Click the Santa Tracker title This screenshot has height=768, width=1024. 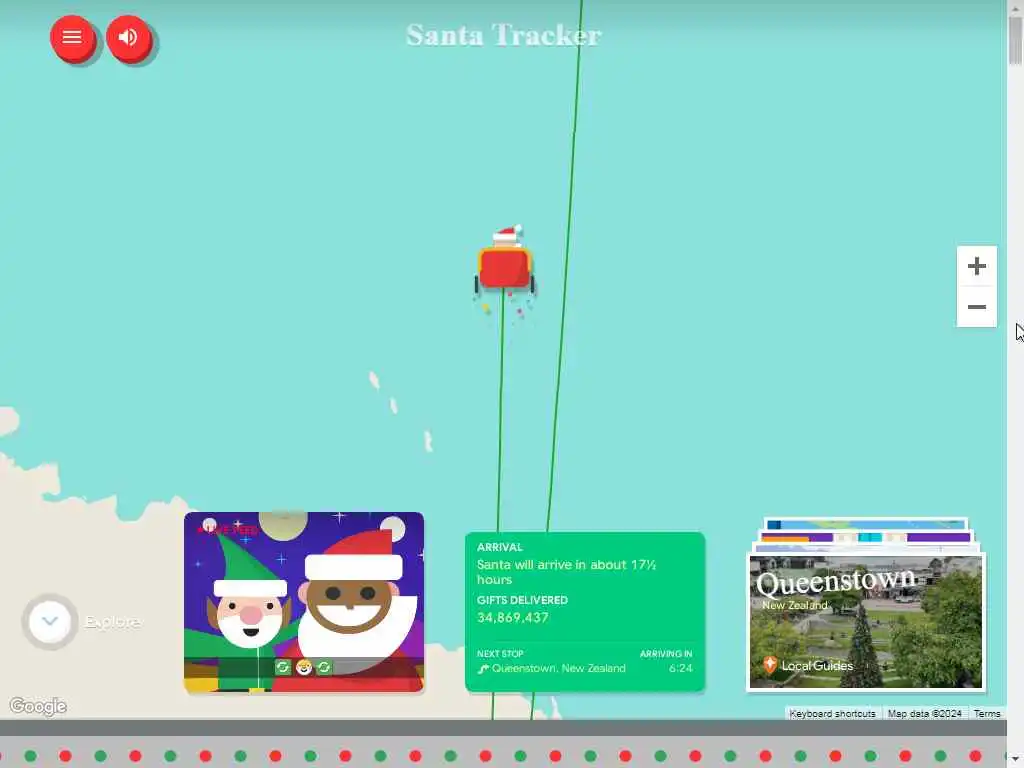tap(504, 35)
